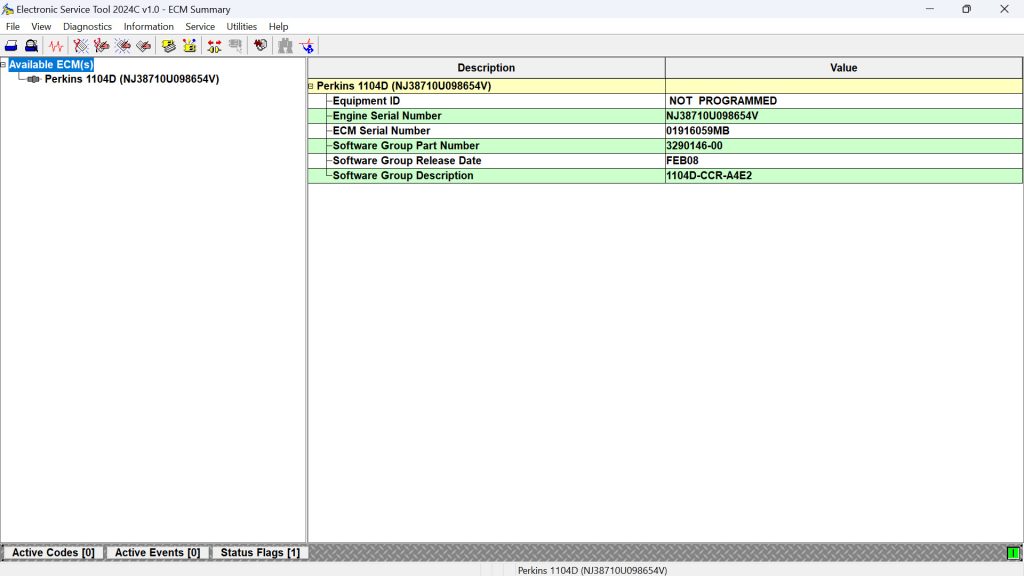Click the globe information toolbar icon
Viewport: 1024px width, 576px height.
(x=260, y=45)
